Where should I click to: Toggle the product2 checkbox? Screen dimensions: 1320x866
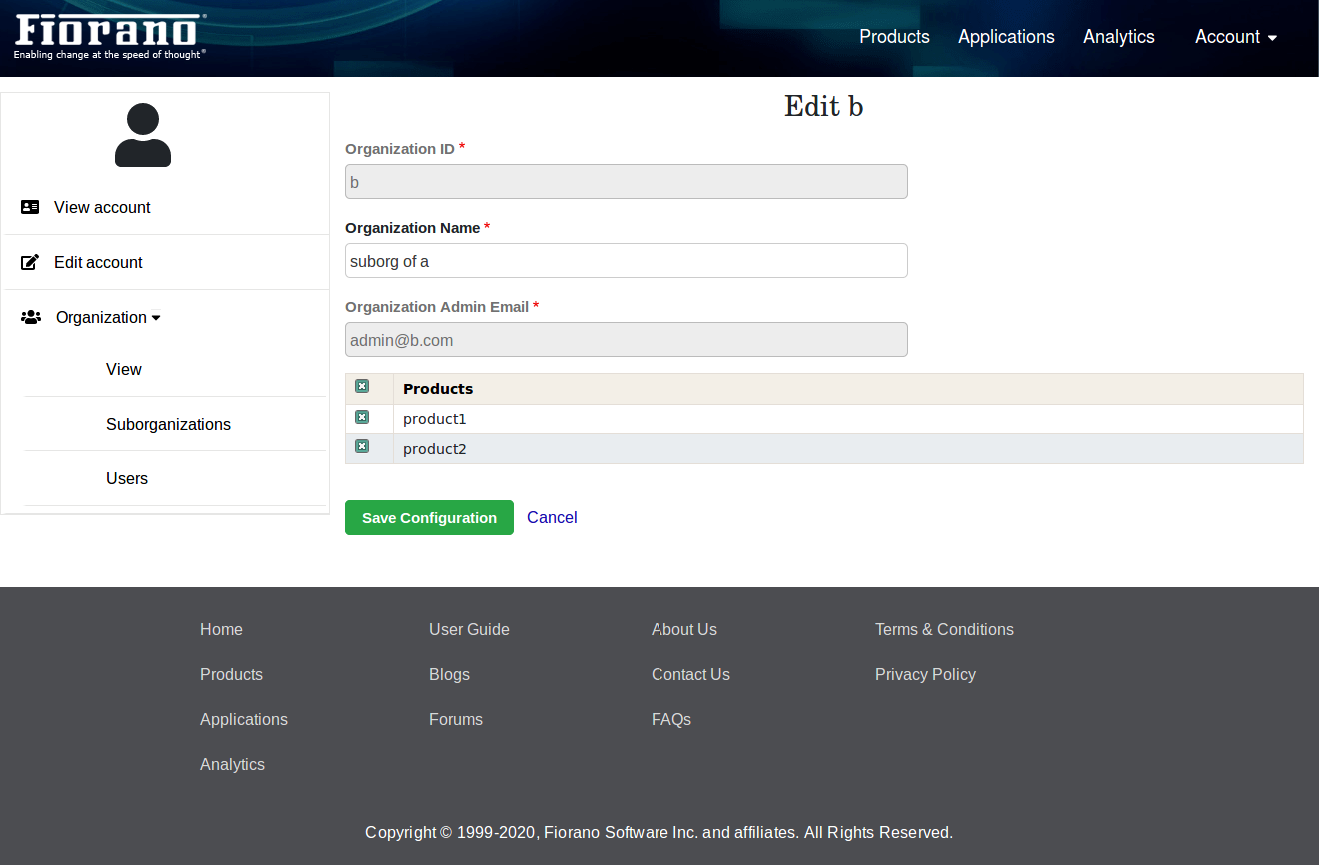pyautogui.click(x=362, y=447)
